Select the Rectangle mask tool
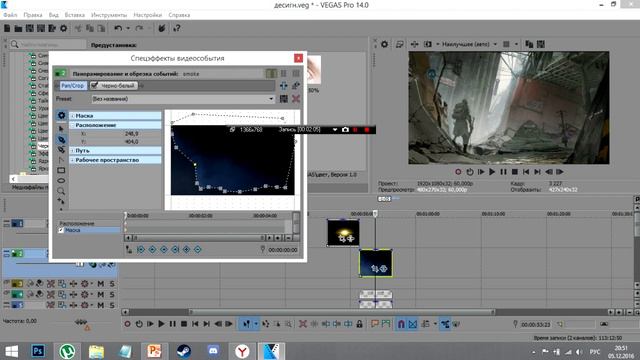The width and height of the screenshot is (640, 360). click(61, 170)
